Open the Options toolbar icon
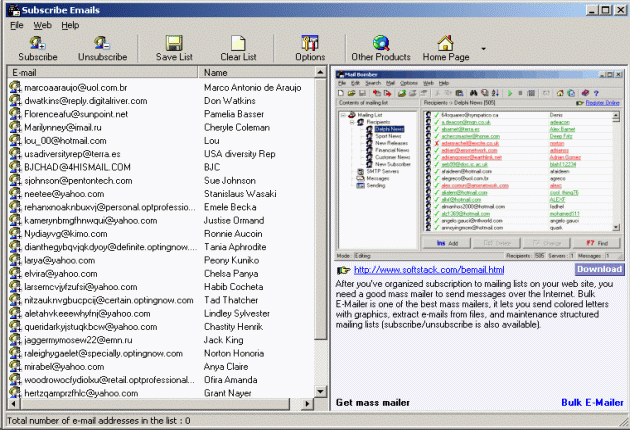 (x=310, y=42)
